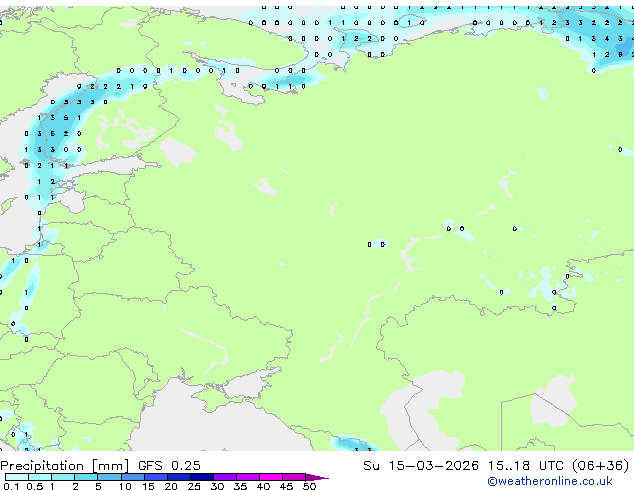Click the '(06+36)' forecast run label
The height and width of the screenshot is (490, 634).
pos(600,466)
